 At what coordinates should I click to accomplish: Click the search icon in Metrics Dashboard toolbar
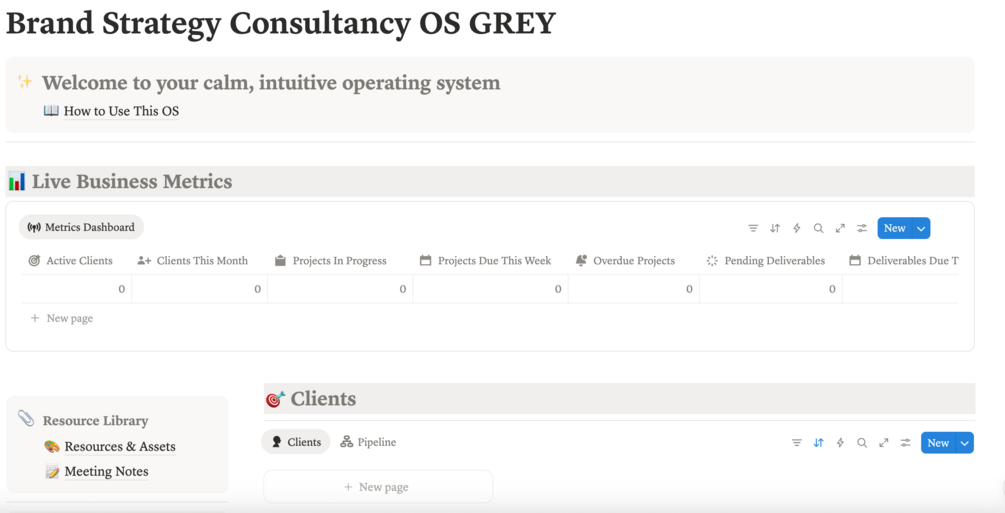(x=818, y=228)
